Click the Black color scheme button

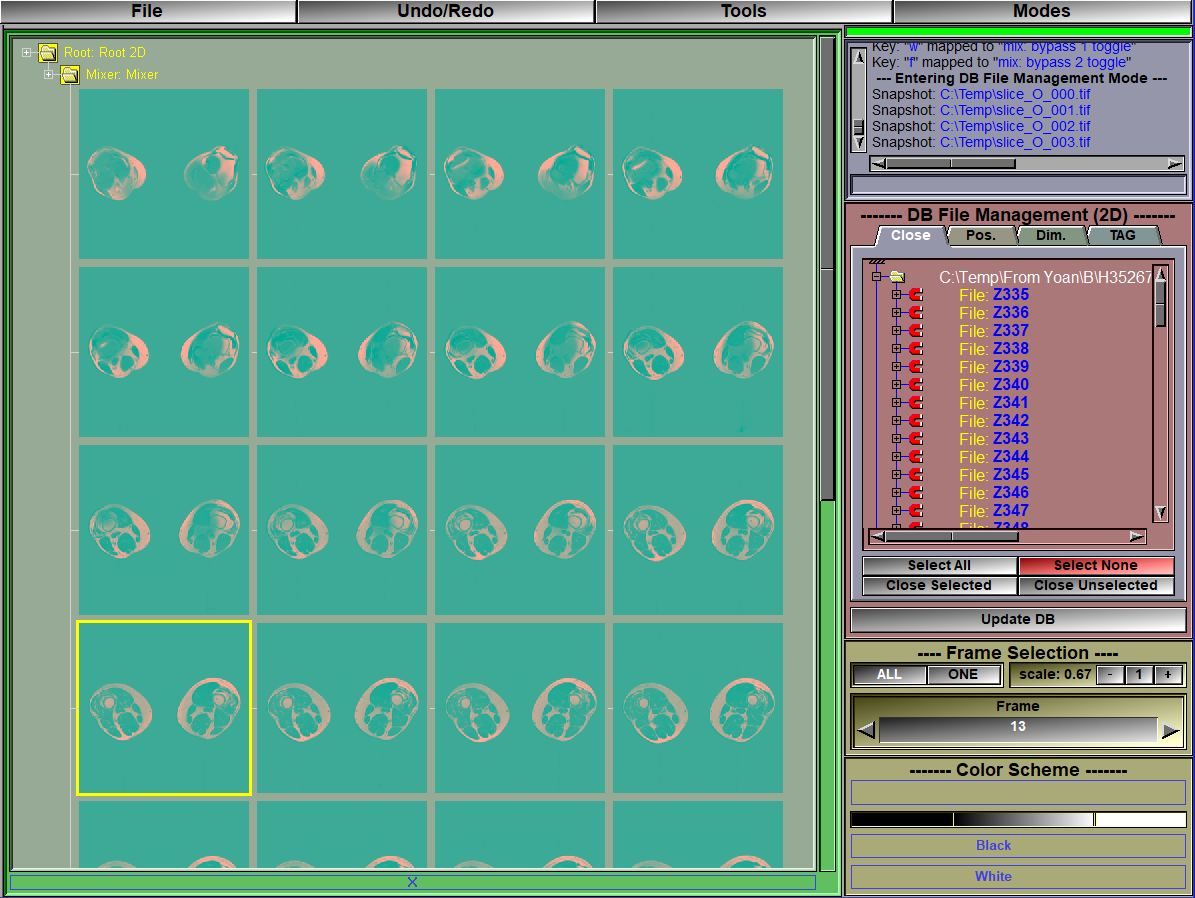(1018, 845)
